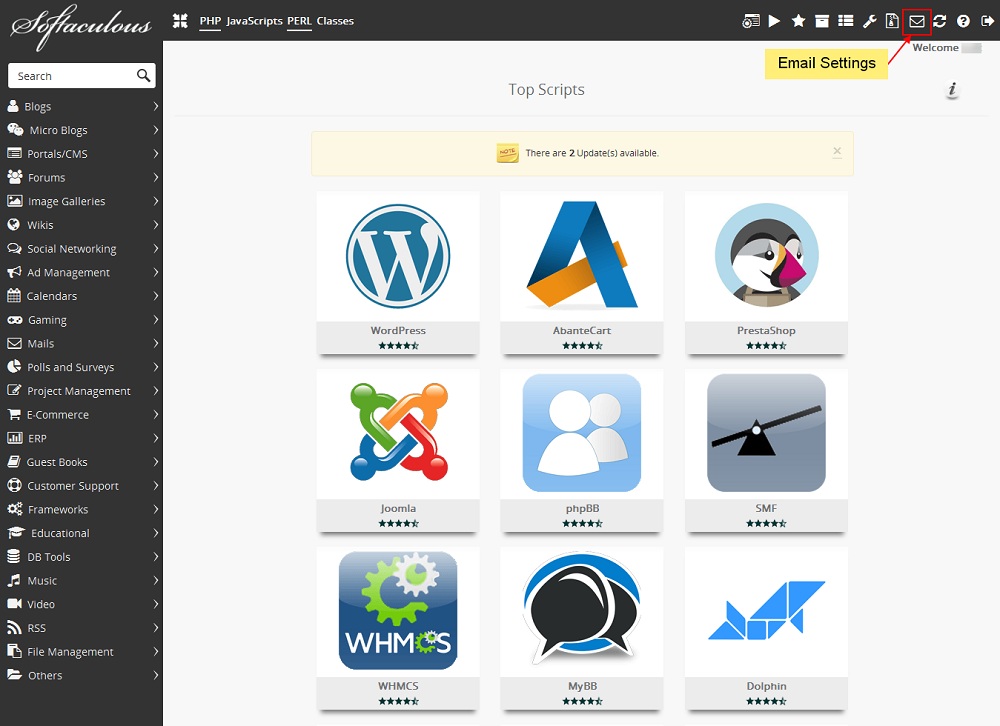Click the Polls and Surveys pie chart icon
1000x726 pixels.
(14, 366)
